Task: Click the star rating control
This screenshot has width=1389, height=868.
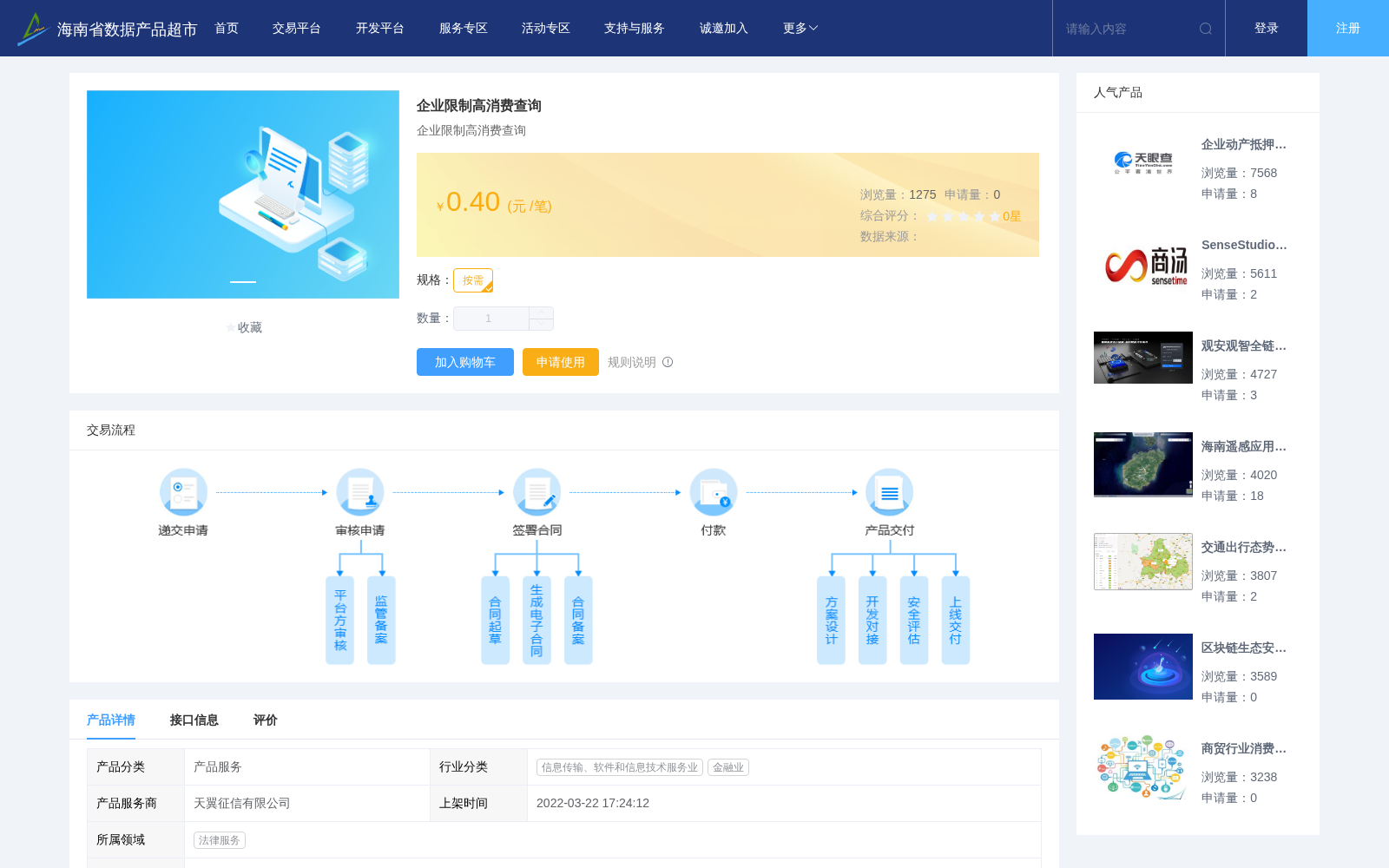Action: click(964, 216)
